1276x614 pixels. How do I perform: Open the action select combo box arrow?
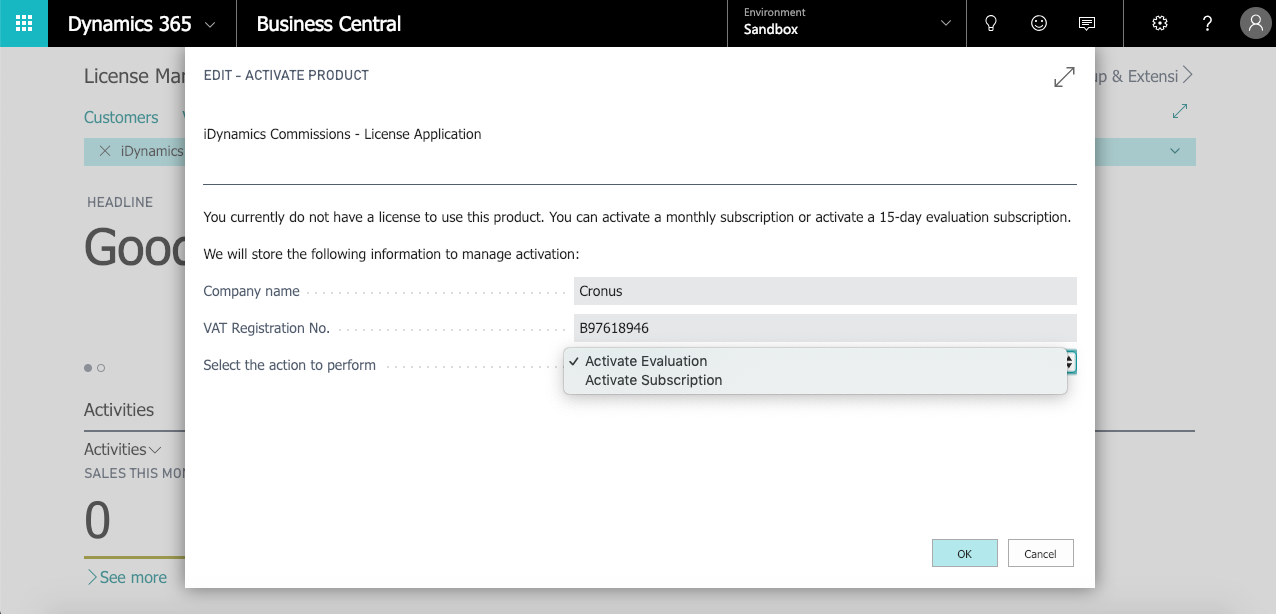pyautogui.click(x=1071, y=362)
